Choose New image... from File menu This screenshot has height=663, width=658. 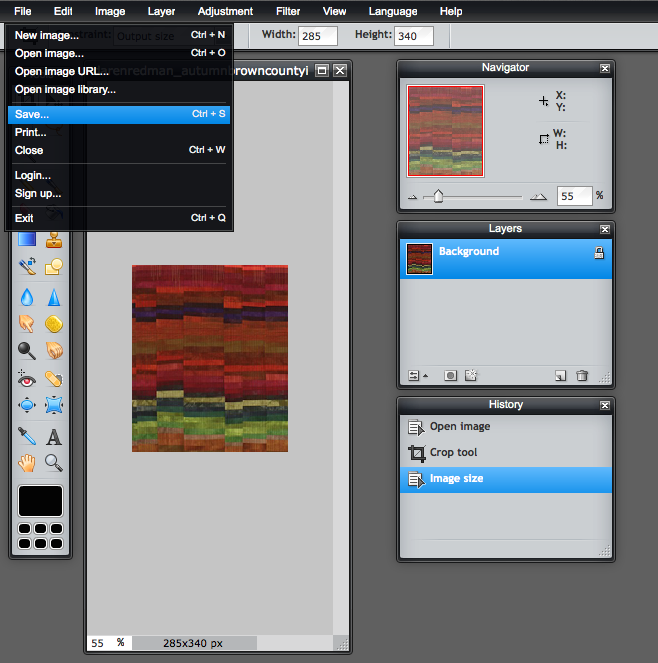tap(119, 35)
